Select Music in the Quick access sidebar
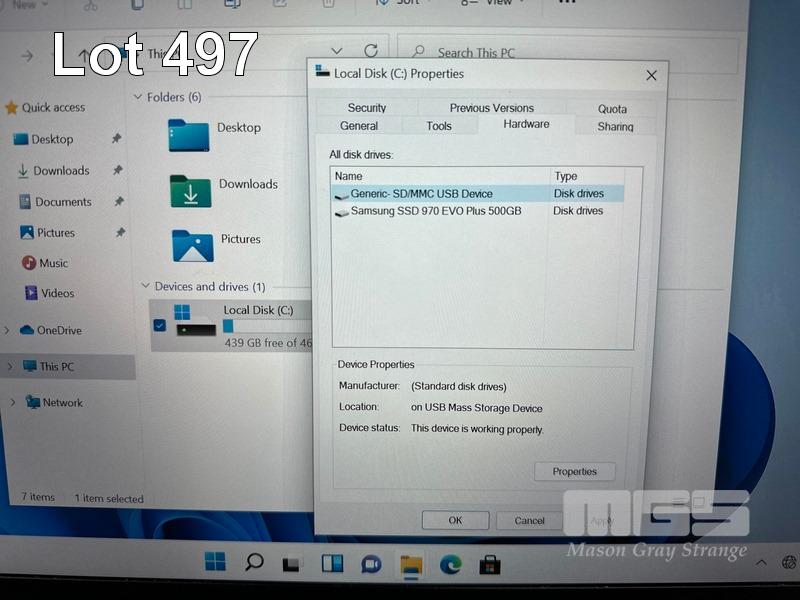This screenshot has width=800, height=600. [53, 263]
